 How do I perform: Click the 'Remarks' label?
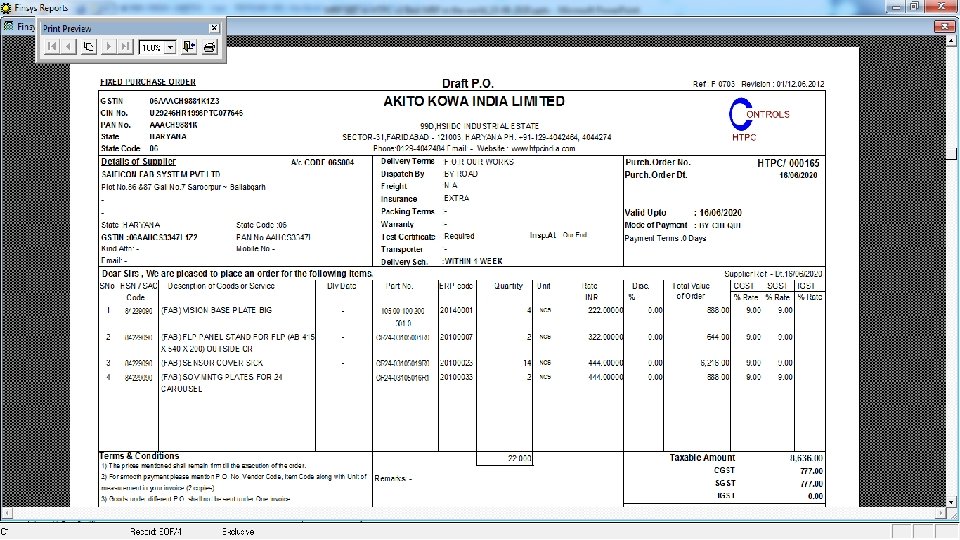[x=393, y=479]
